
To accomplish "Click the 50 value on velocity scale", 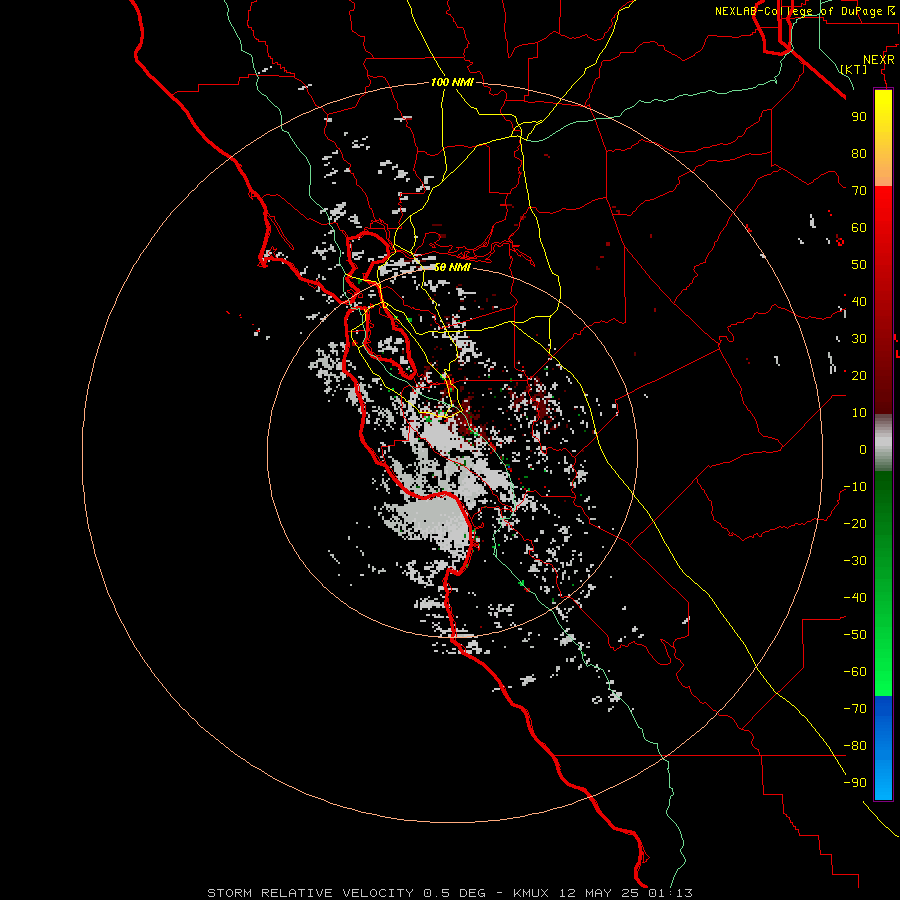I will click(859, 265).
